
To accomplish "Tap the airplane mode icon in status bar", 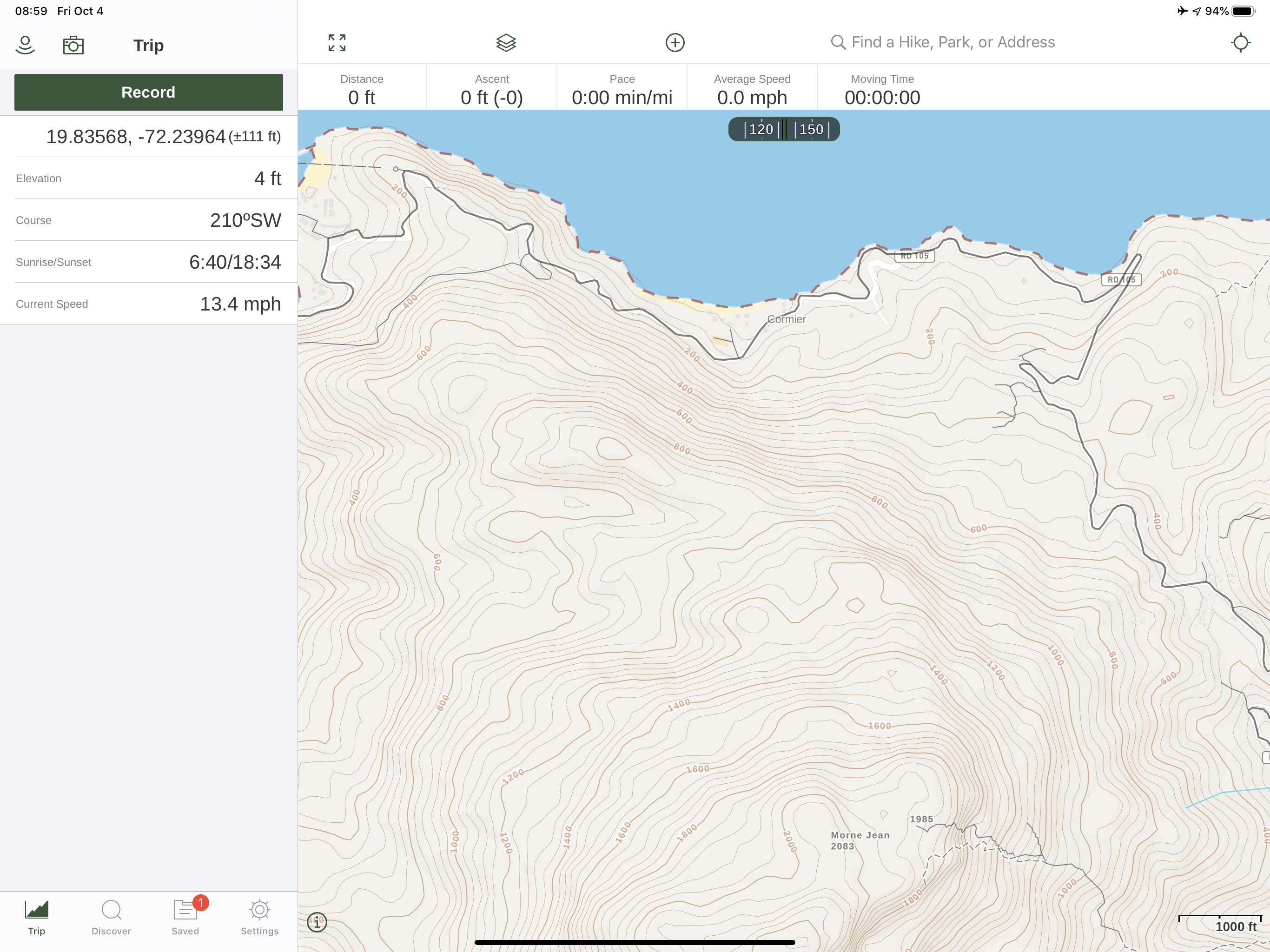I will click(1183, 11).
